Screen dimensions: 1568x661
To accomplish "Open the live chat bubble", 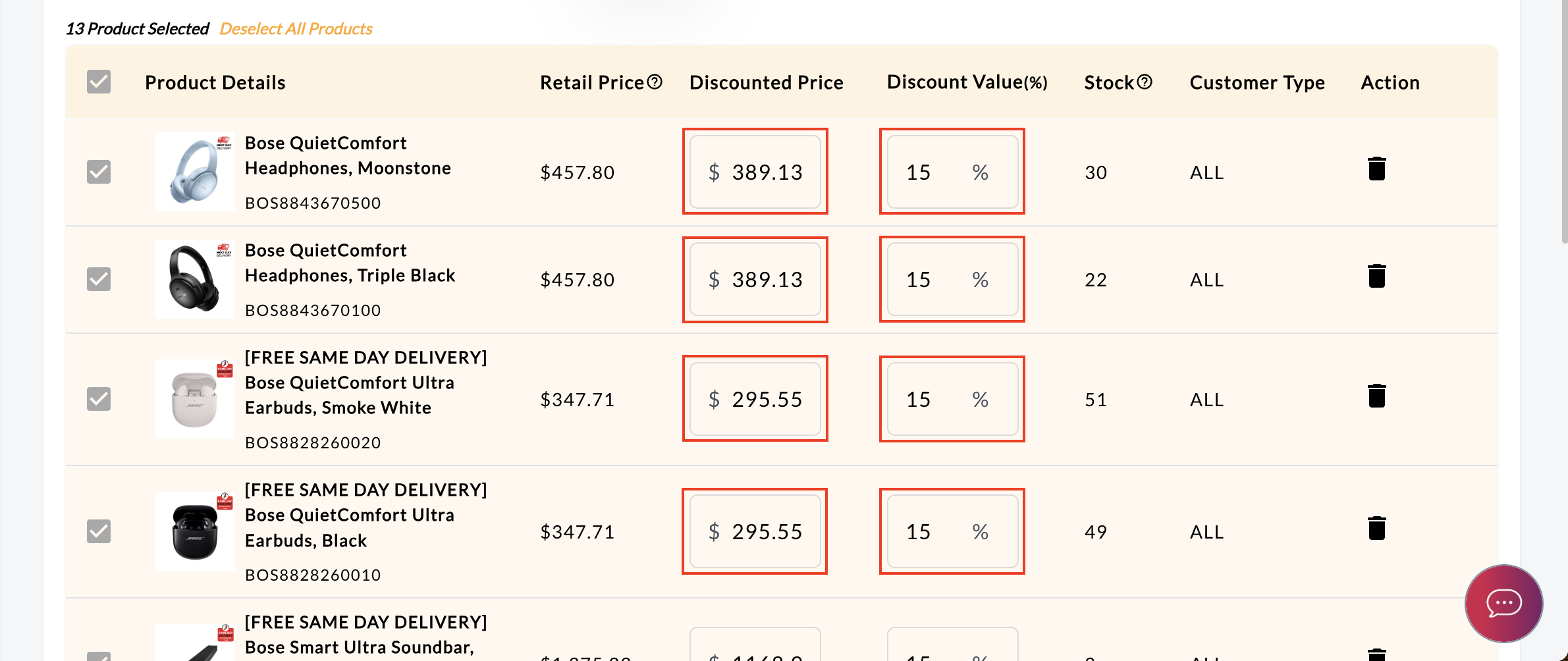I will tap(1503, 603).
